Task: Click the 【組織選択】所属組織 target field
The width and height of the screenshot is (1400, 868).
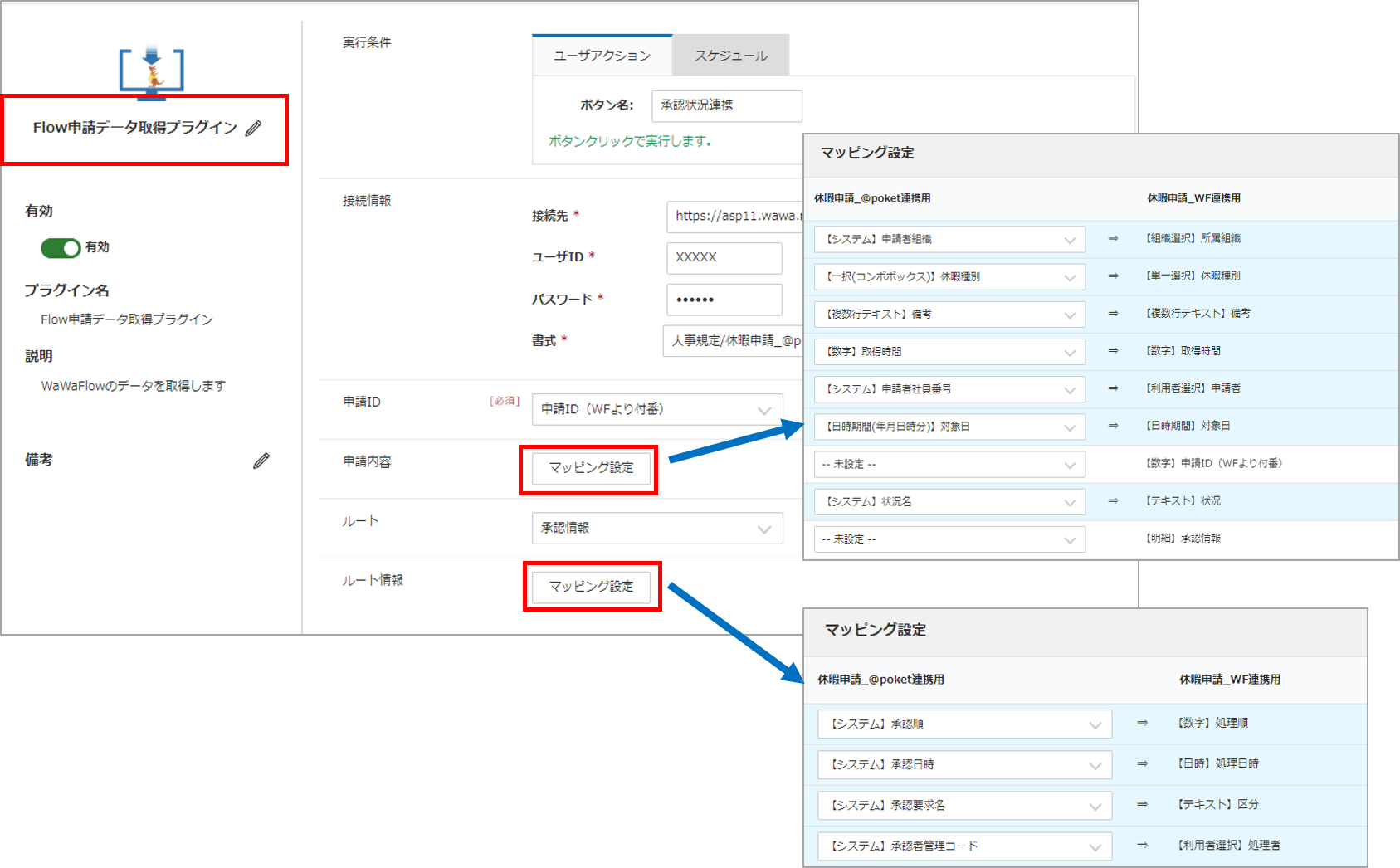Action: coord(1193,238)
